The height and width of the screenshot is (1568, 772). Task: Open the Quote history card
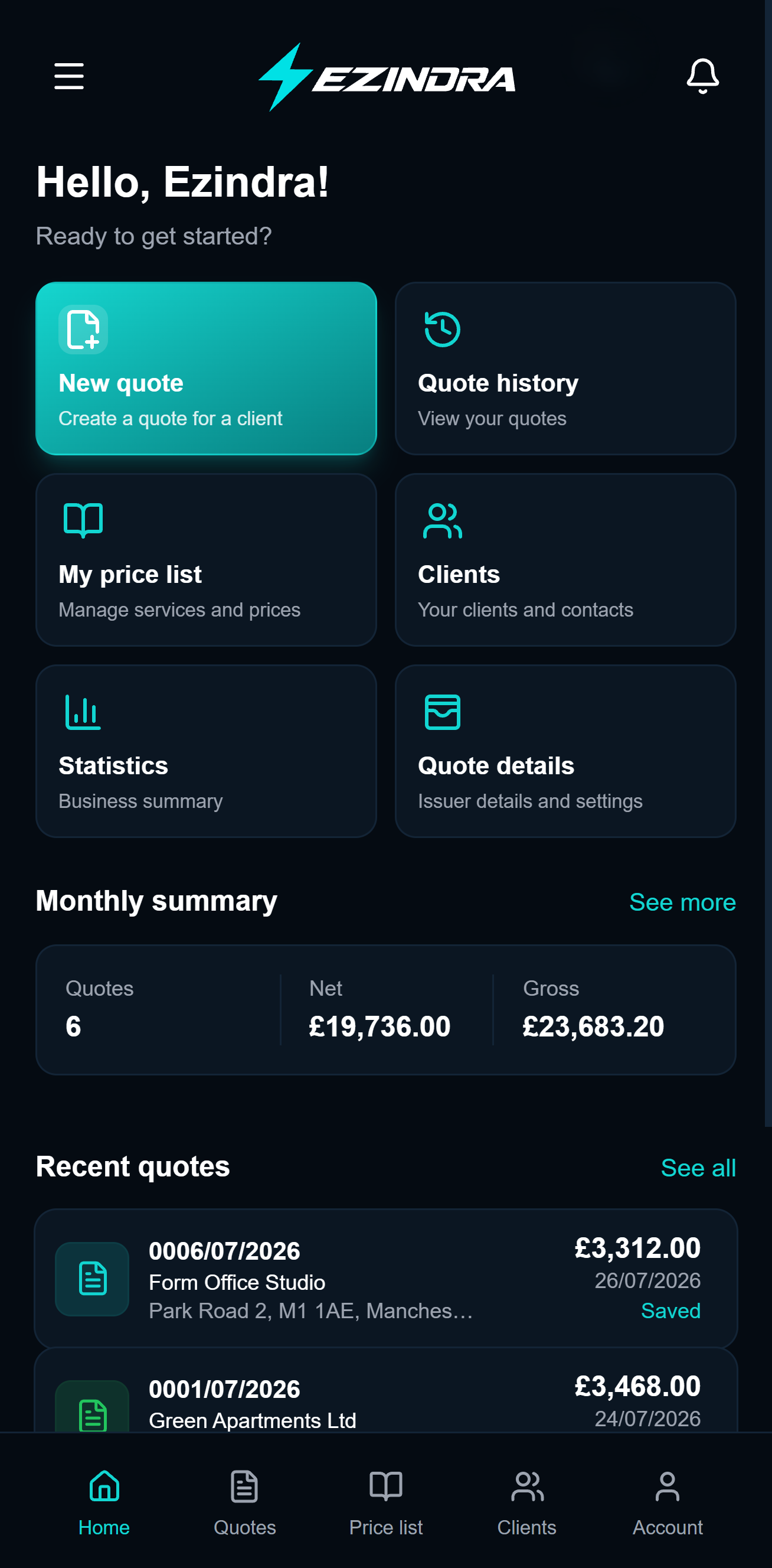pos(565,369)
